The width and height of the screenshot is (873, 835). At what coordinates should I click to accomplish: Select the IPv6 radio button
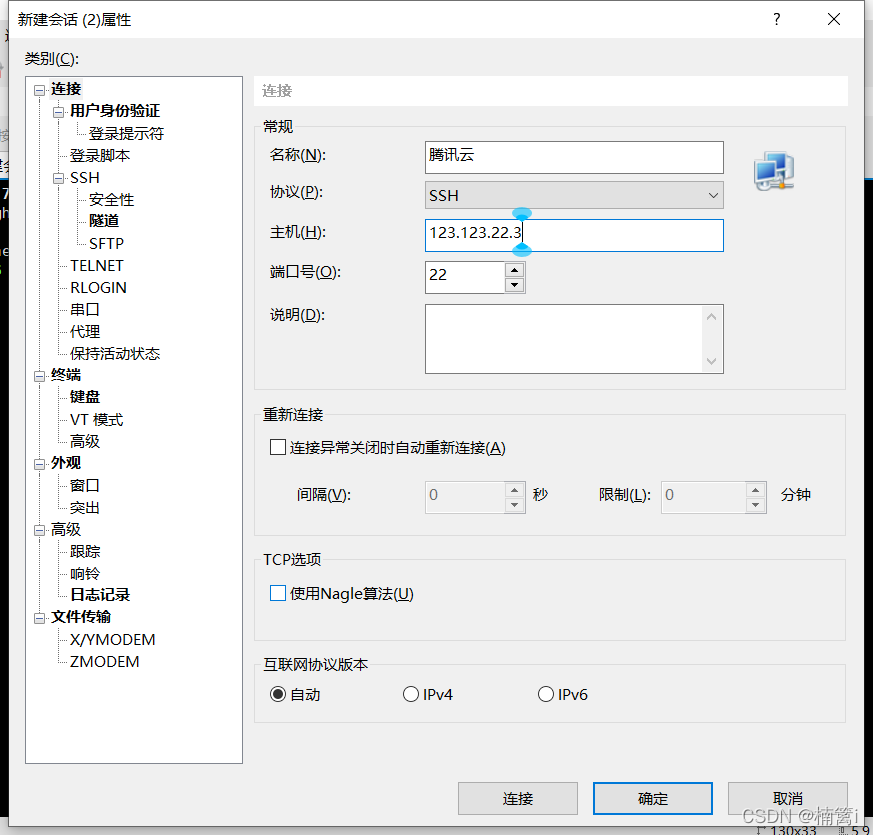click(546, 694)
